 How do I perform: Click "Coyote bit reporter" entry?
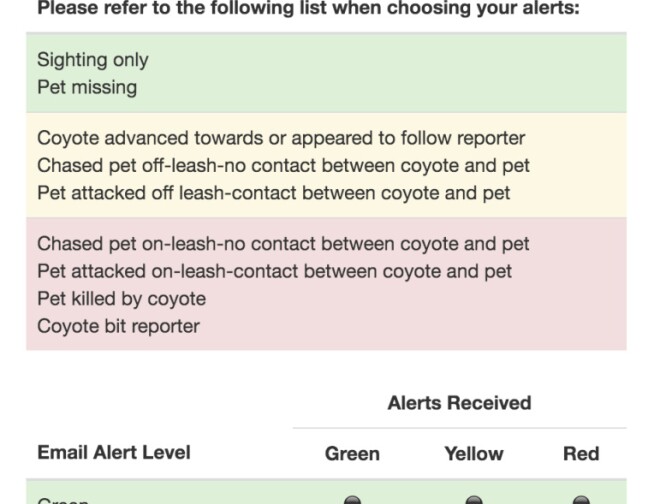118,325
